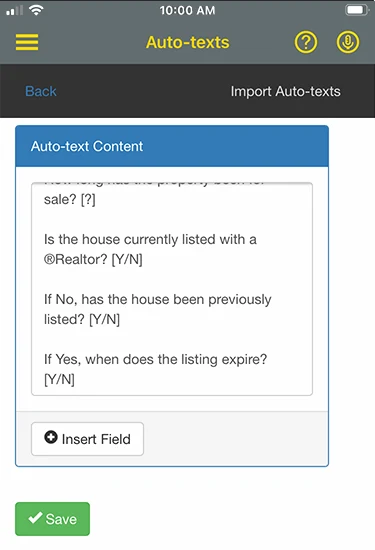Screen dimensions: 375x550
Task: Open the help question mark icon
Action: point(306,42)
